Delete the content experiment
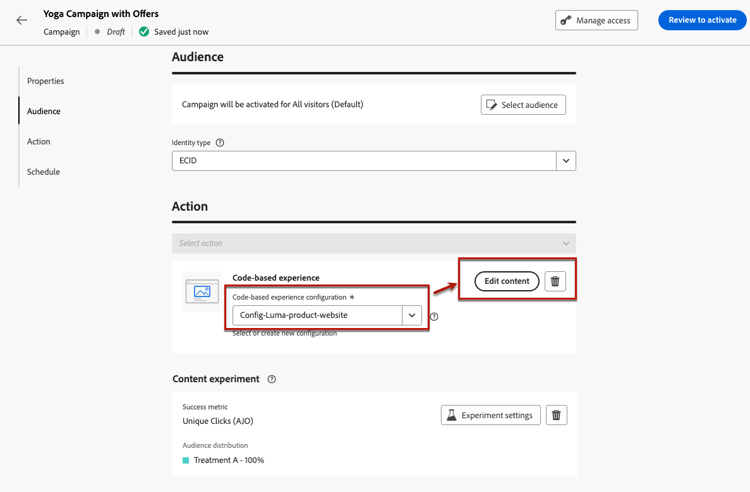Screen dimensions: 750x492 pyautogui.click(x=557, y=415)
